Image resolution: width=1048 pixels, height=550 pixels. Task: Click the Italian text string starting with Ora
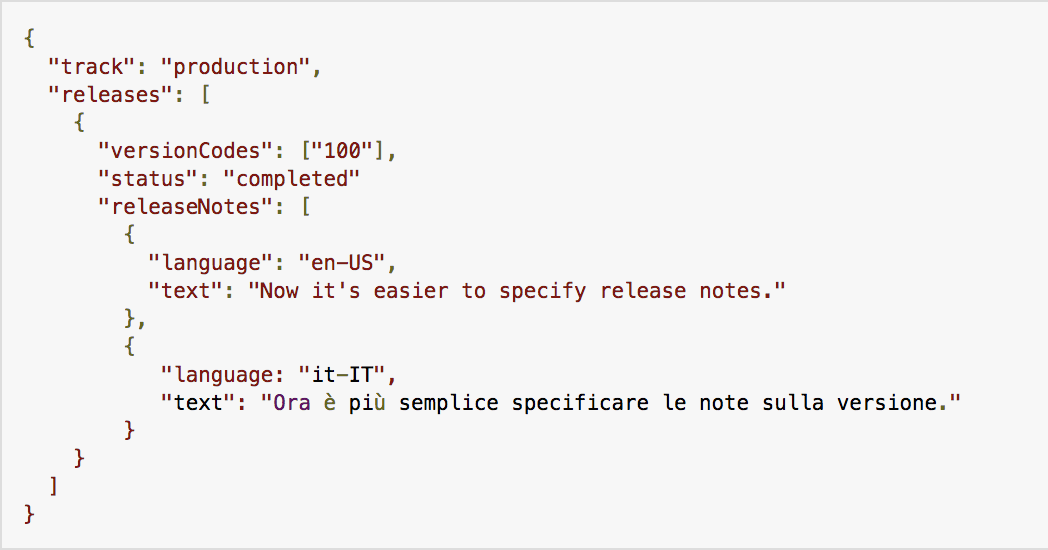[610, 403]
